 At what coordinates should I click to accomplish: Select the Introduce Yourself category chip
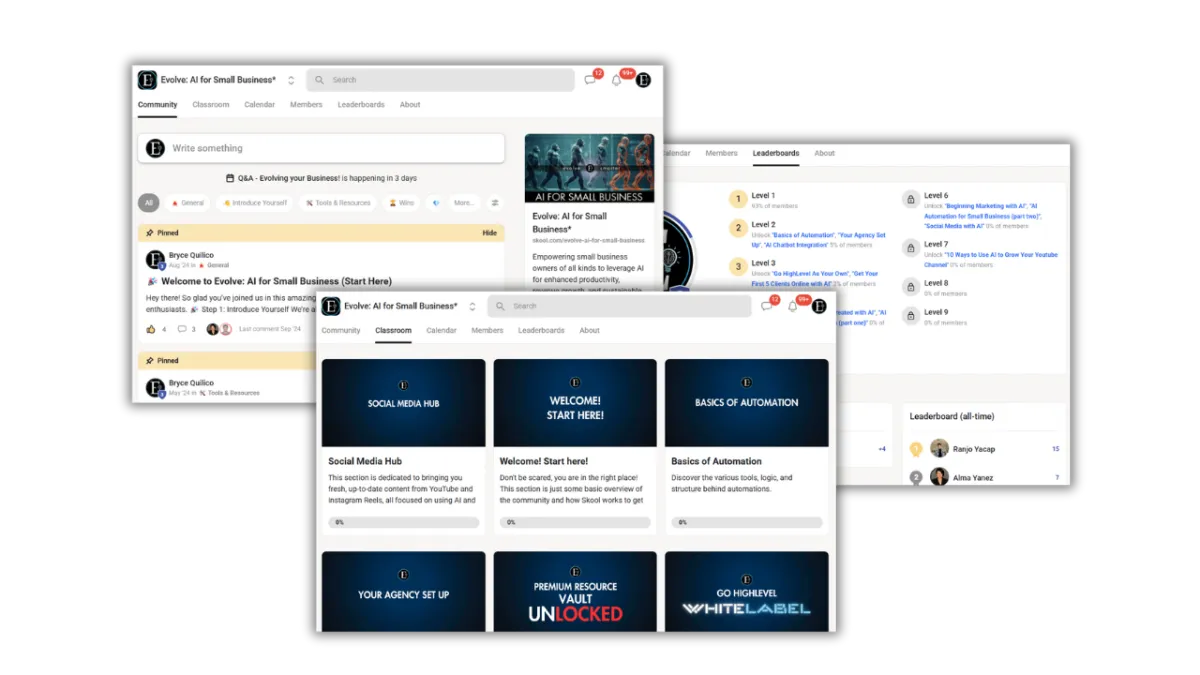point(255,203)
